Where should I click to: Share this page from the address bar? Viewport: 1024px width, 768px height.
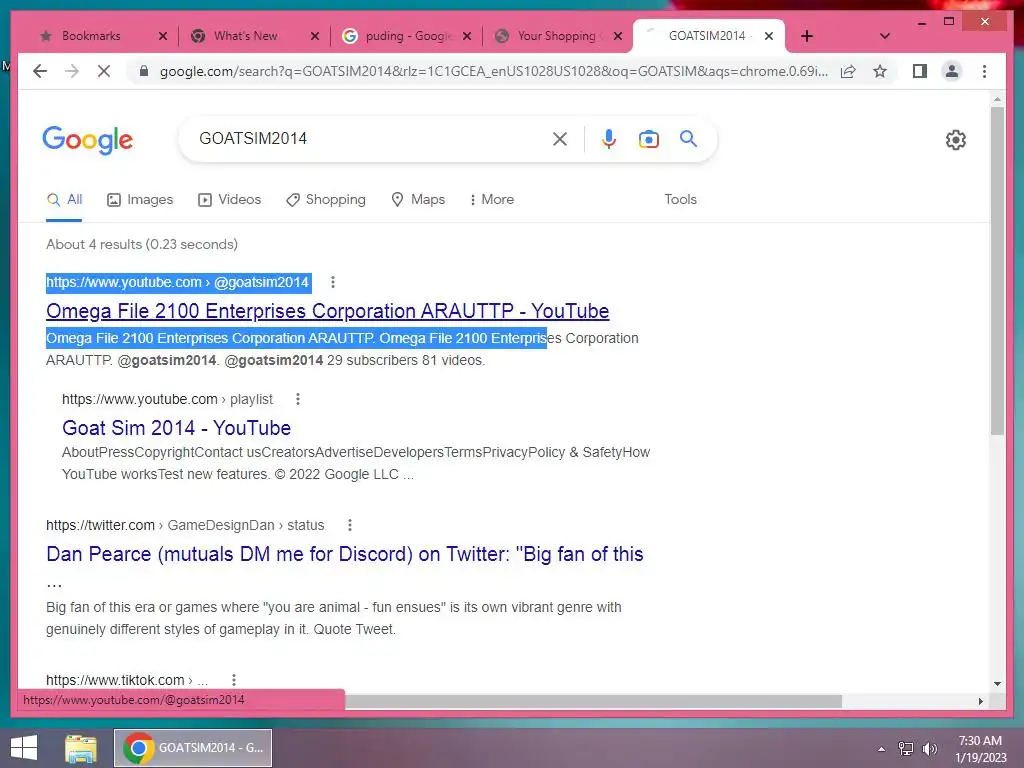click(848, 71)
